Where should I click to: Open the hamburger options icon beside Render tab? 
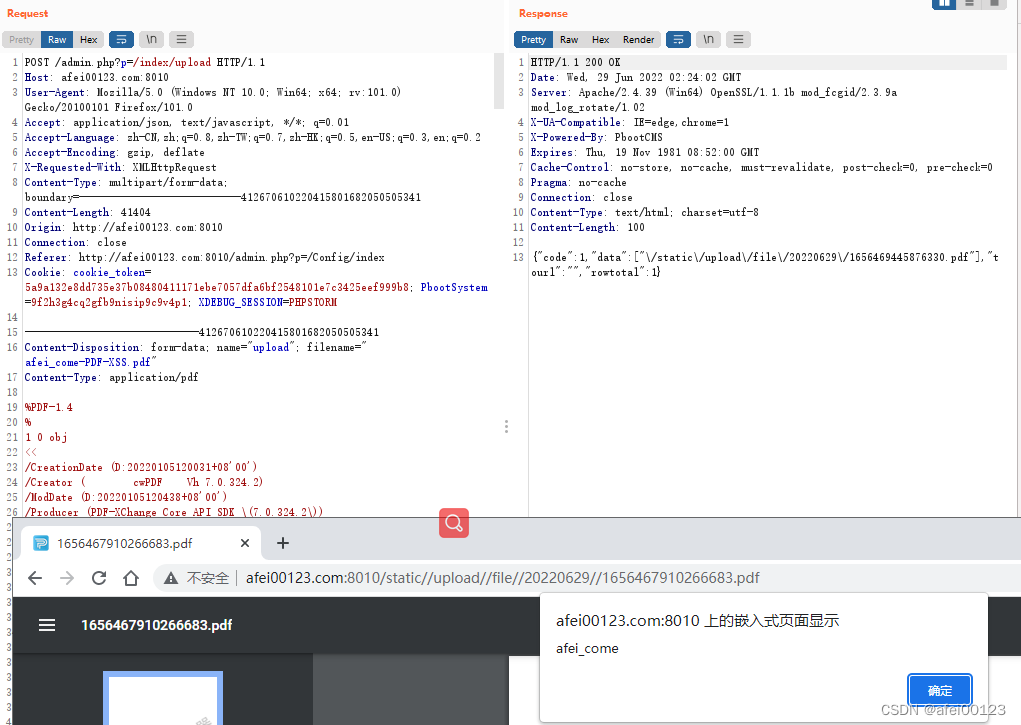736,39
